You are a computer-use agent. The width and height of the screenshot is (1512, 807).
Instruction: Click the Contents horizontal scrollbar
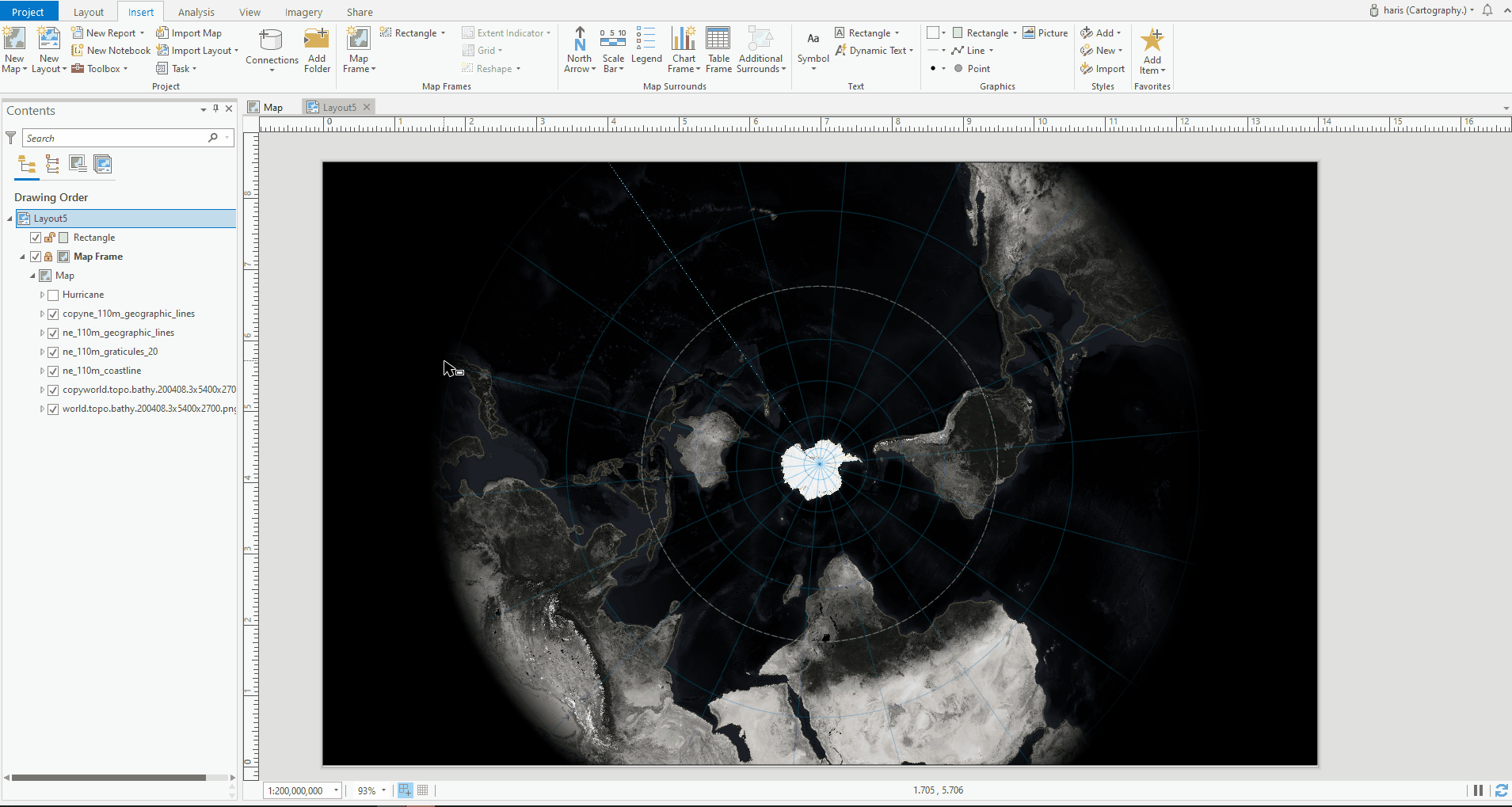point(109,778)
